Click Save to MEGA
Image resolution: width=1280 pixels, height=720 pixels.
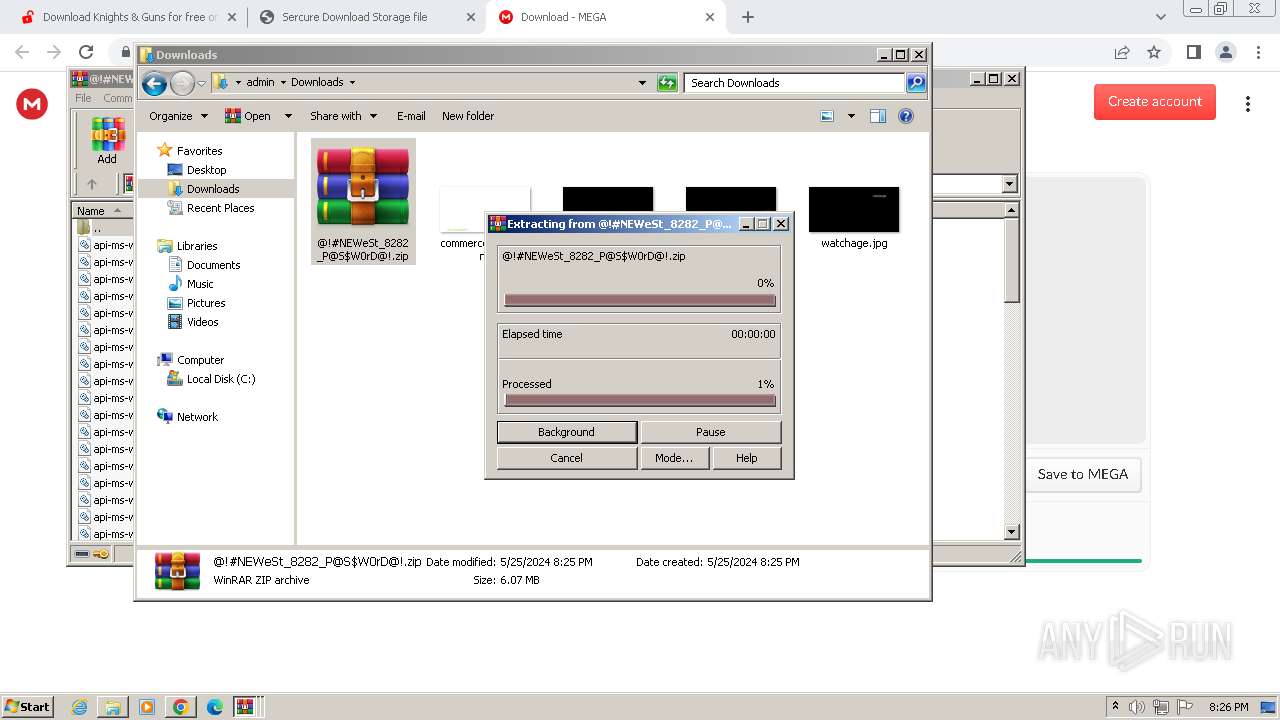[x=1083, y=474]
